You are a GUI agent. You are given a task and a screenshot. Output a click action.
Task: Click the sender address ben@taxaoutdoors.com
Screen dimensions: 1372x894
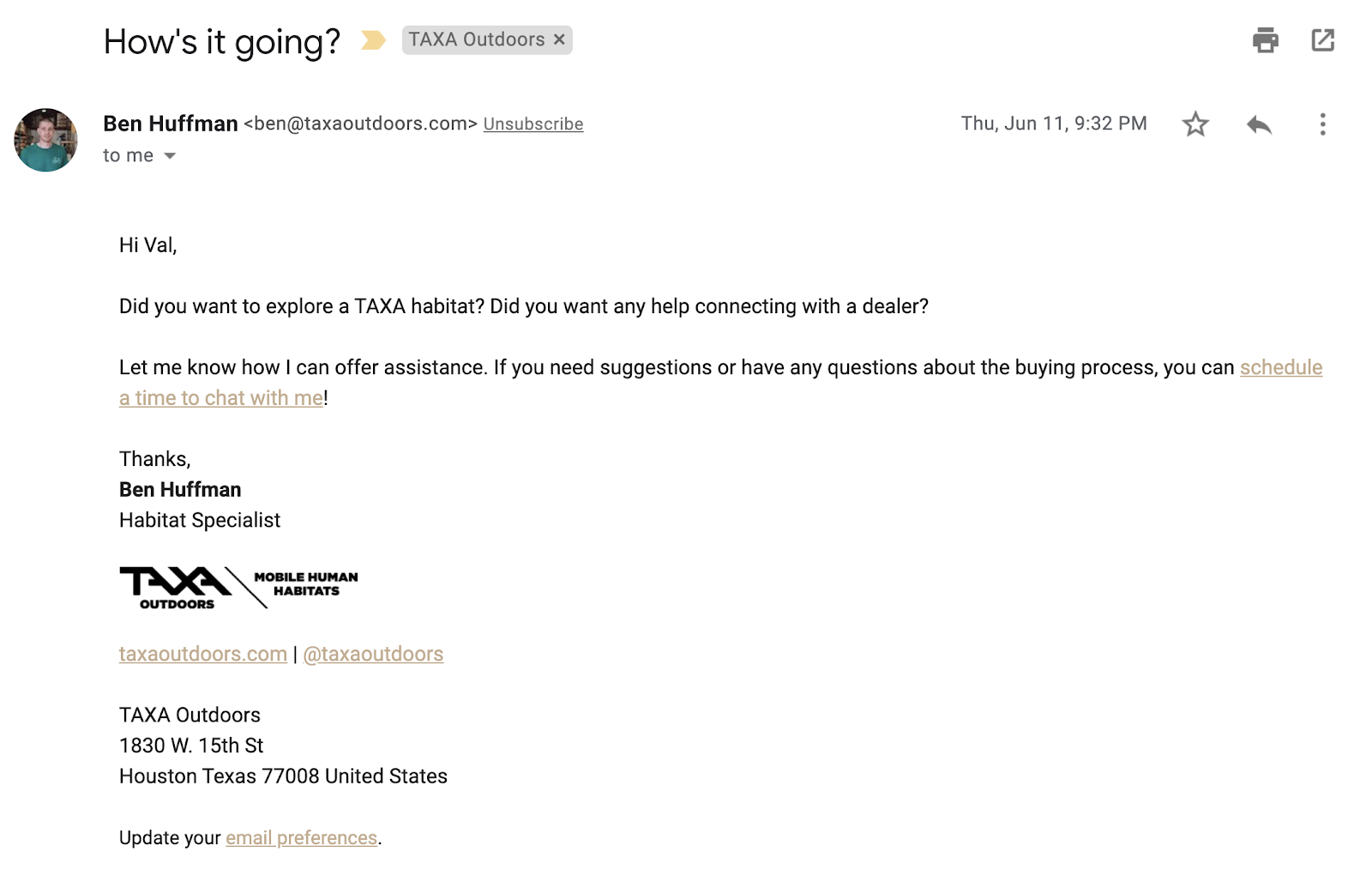360,124
